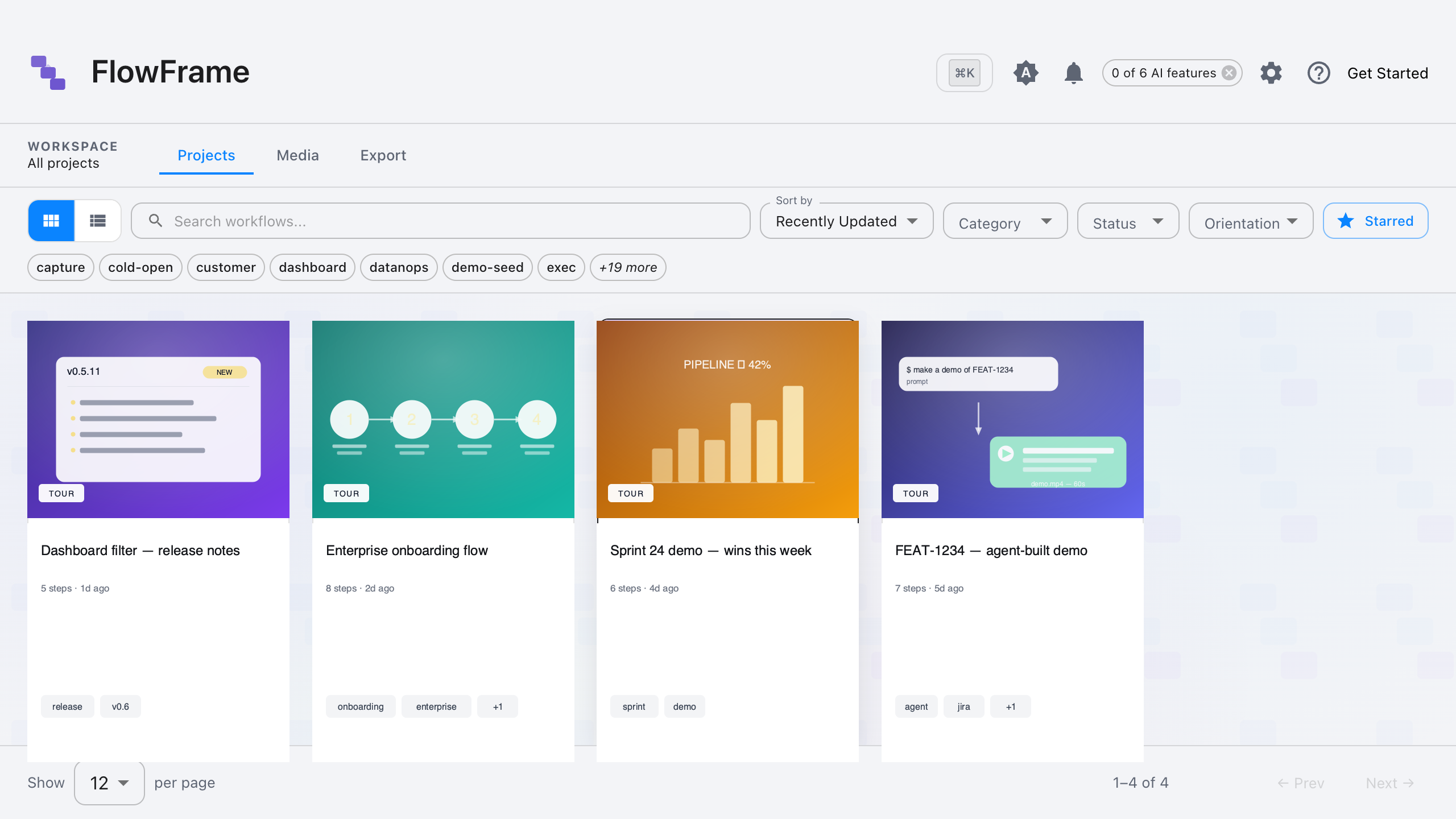Open the notifications bell
This screenshot has width=1456, height=819.
pyautogui.click(x=1073, y=73)
